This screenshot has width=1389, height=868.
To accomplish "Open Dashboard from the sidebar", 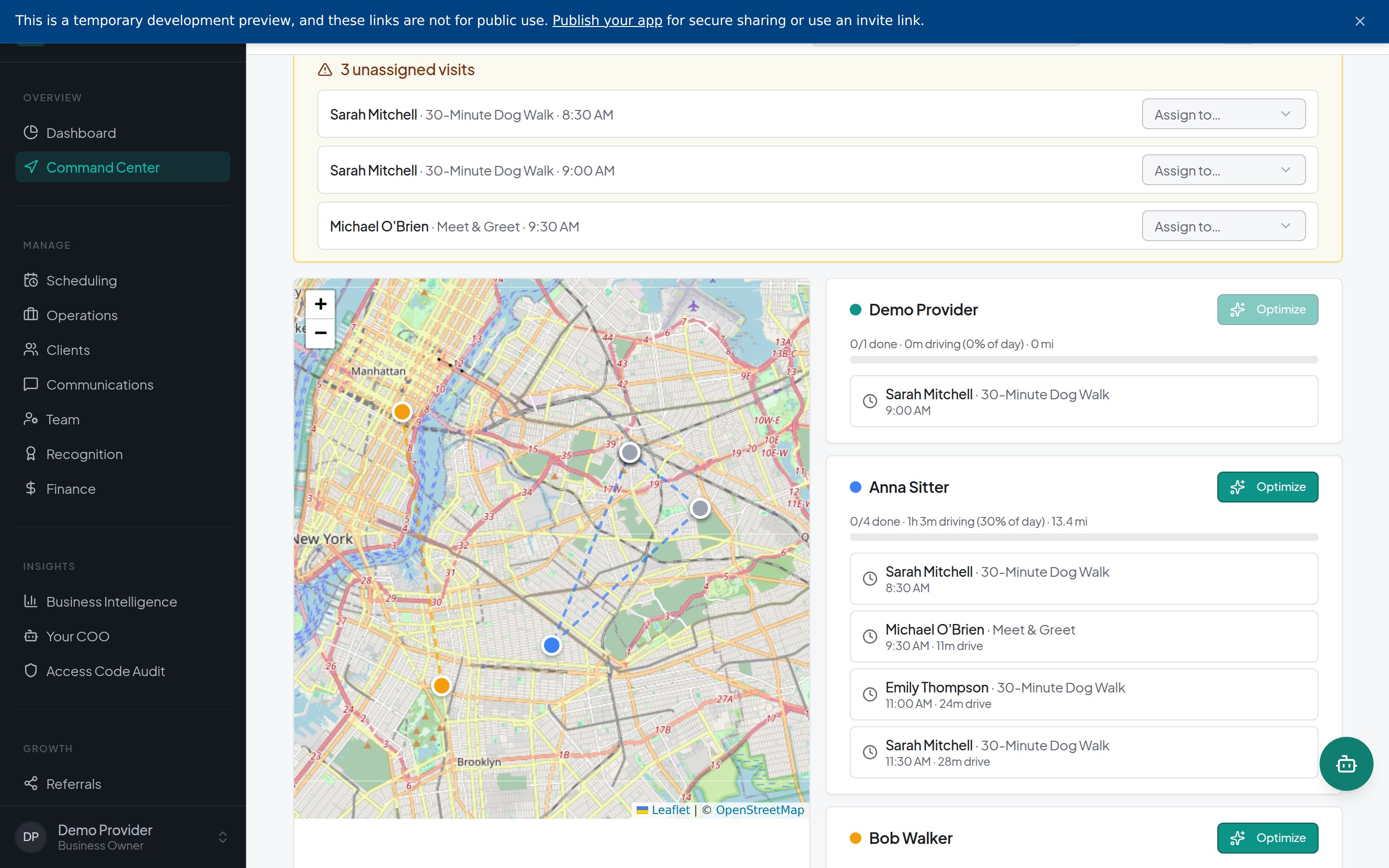I will (123, 133).
